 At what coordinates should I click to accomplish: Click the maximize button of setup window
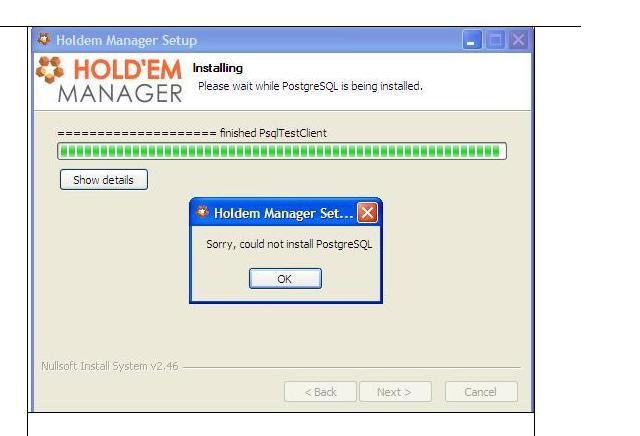495,40
